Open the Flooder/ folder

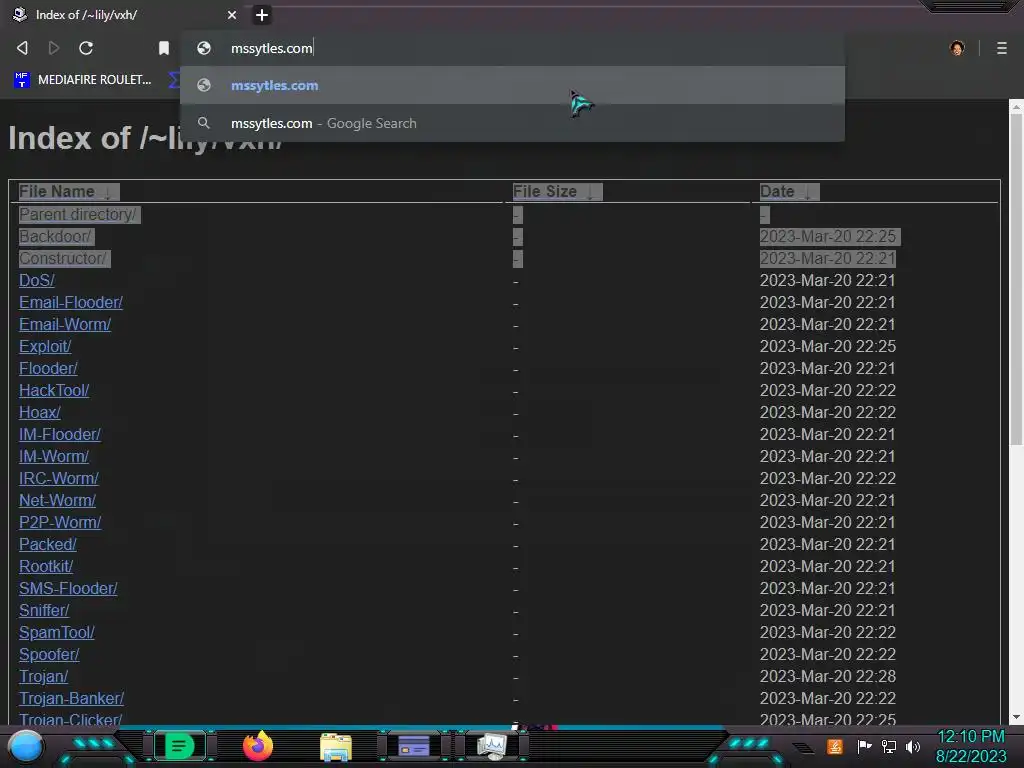pyautogui.click(x=48, y=368)
